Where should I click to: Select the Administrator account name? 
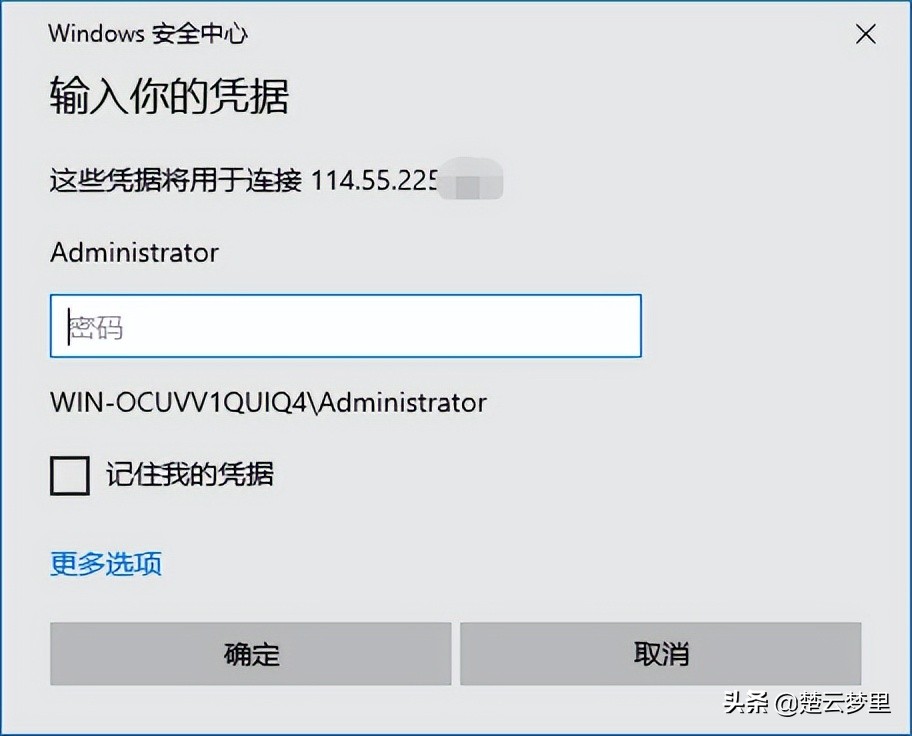tap(133, 253)
